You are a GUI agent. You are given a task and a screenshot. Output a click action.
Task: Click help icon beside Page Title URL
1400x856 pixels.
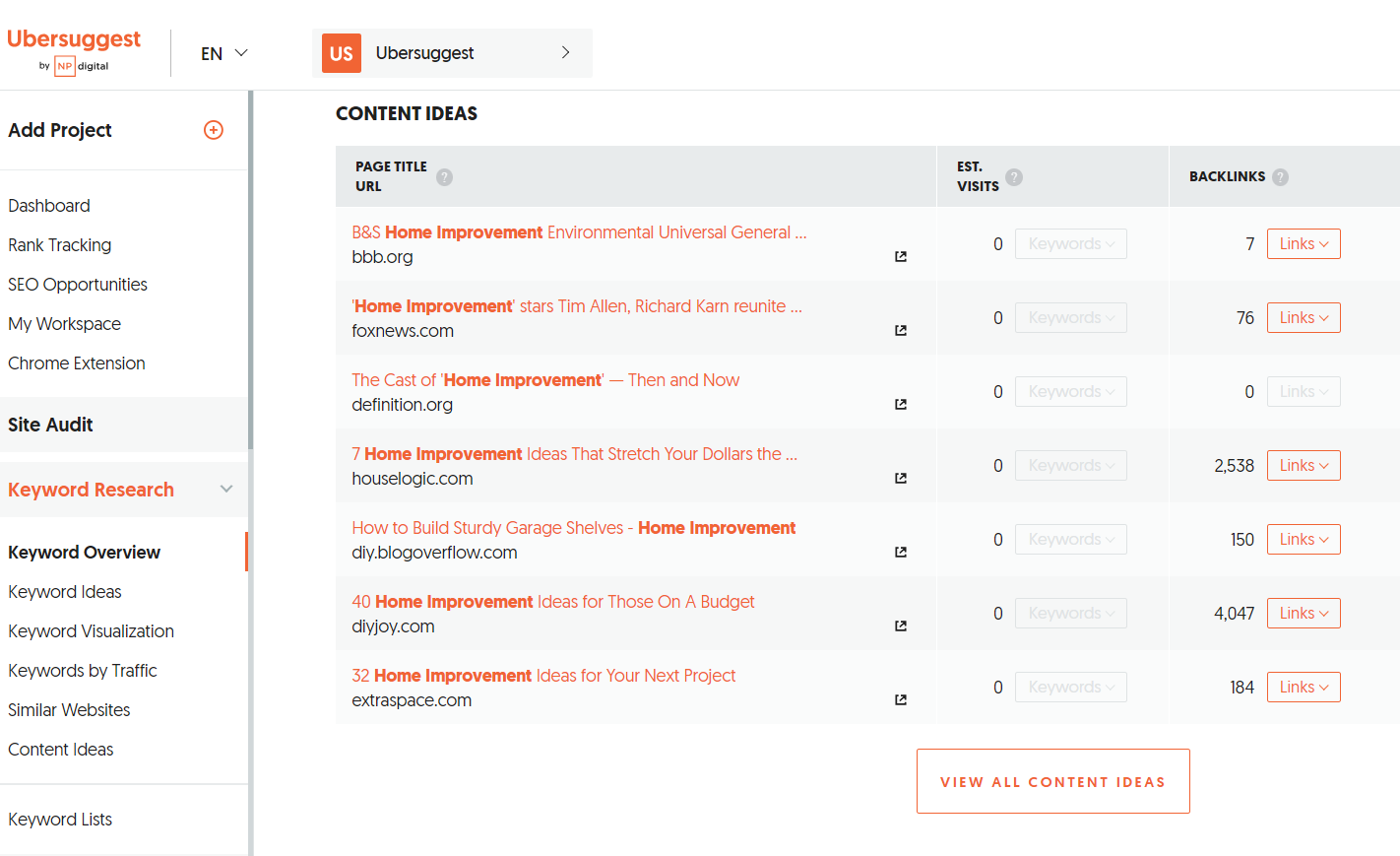tap(445, 177)
